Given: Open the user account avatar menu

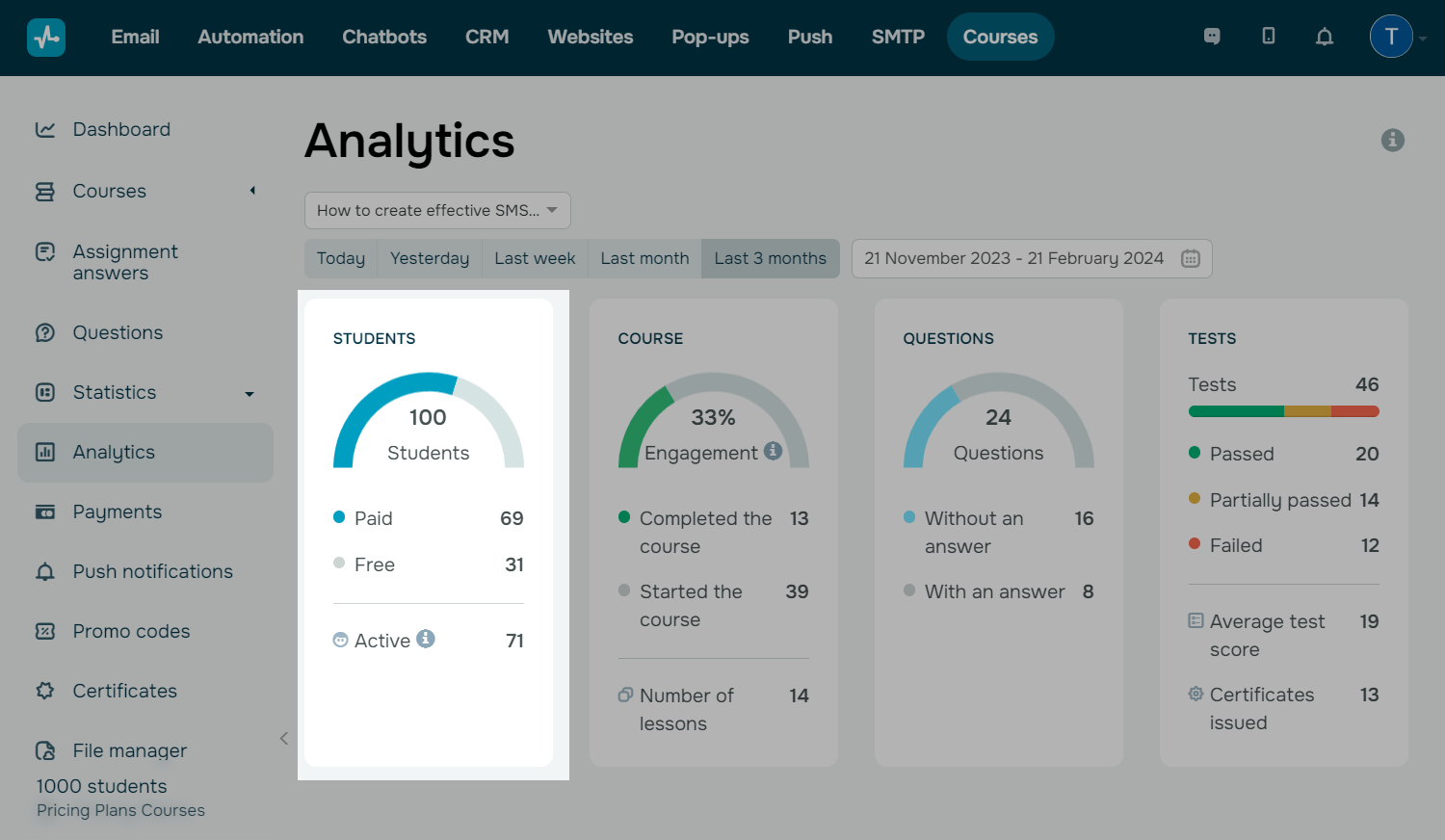Looking at the screenshot, I should (1391, 37).
